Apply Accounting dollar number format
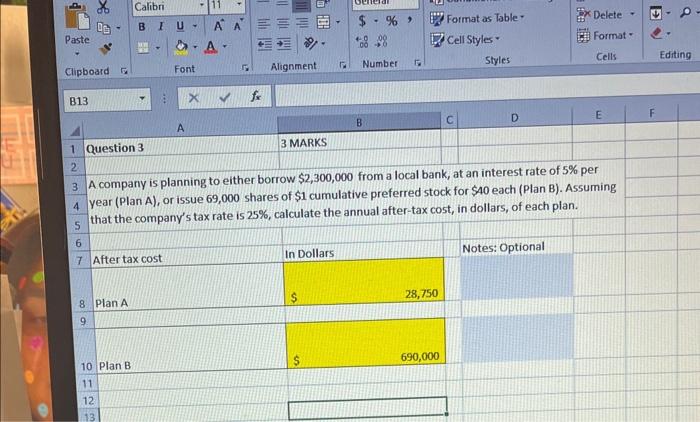 point(362,21)
